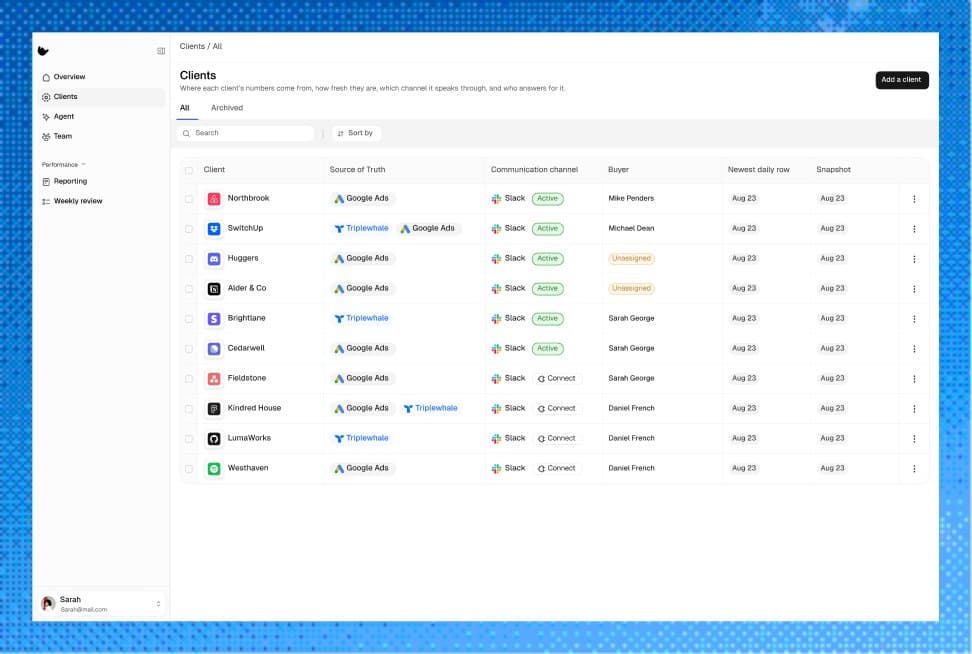Open Alder & Co's three-dot menu

(x=914, y=289)
